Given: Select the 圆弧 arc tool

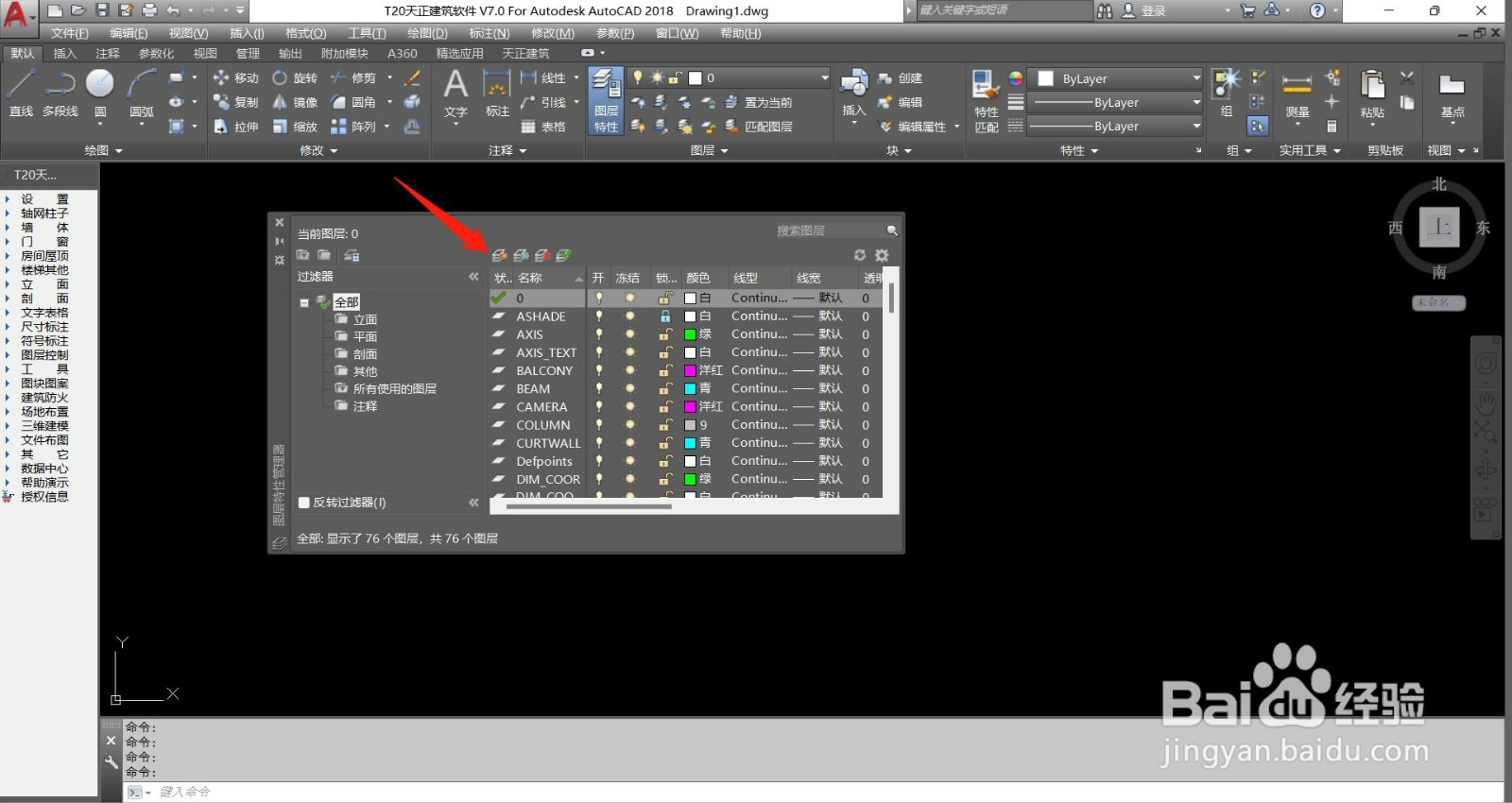Looking at the screenshot, I should coord(142,94).
